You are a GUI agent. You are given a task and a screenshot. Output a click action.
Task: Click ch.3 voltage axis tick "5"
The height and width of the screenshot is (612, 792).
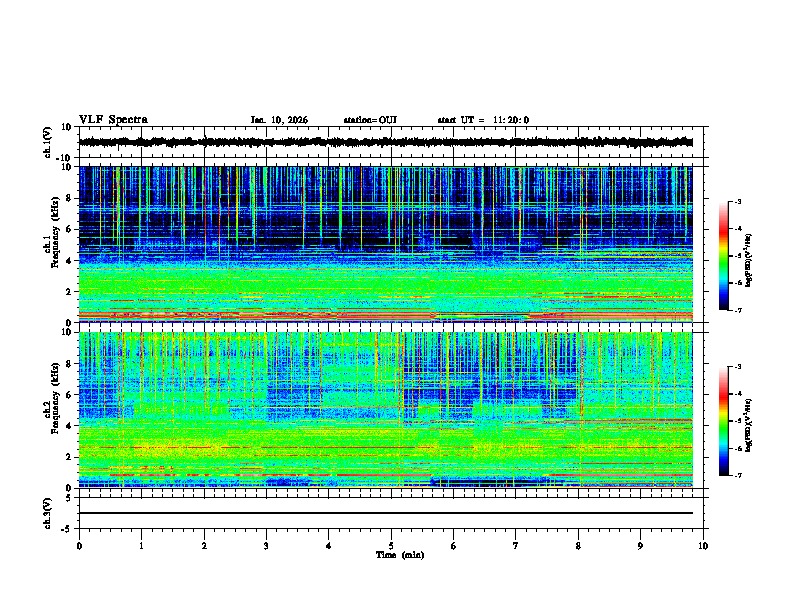click(x=69, y=497)
